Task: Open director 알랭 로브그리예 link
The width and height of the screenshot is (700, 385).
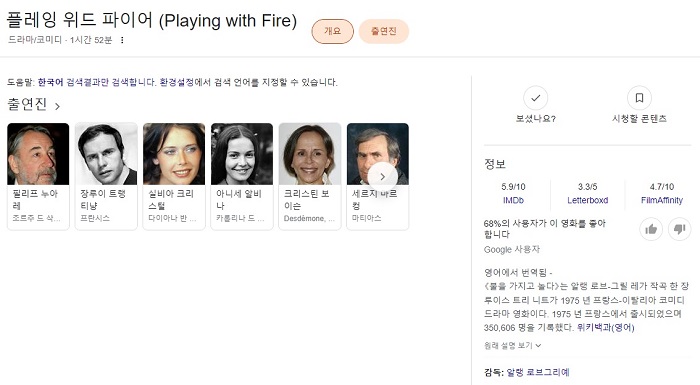Action: pyautogui.click(x=538, y=372)
